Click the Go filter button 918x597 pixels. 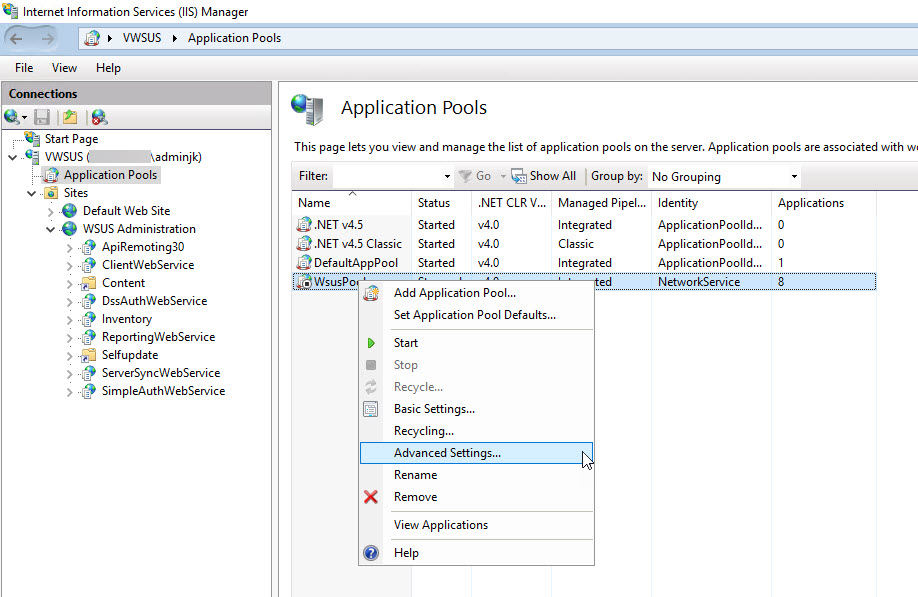pos(475,176)
